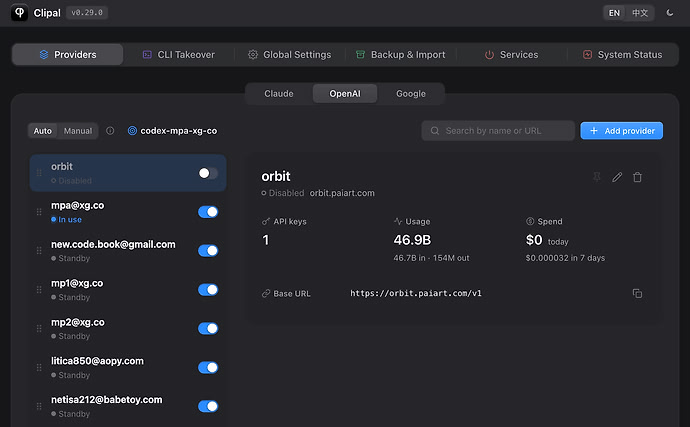Select the netisa212@babetoy.com provider row
Screen dimensions: 690x427
(128, 406)
